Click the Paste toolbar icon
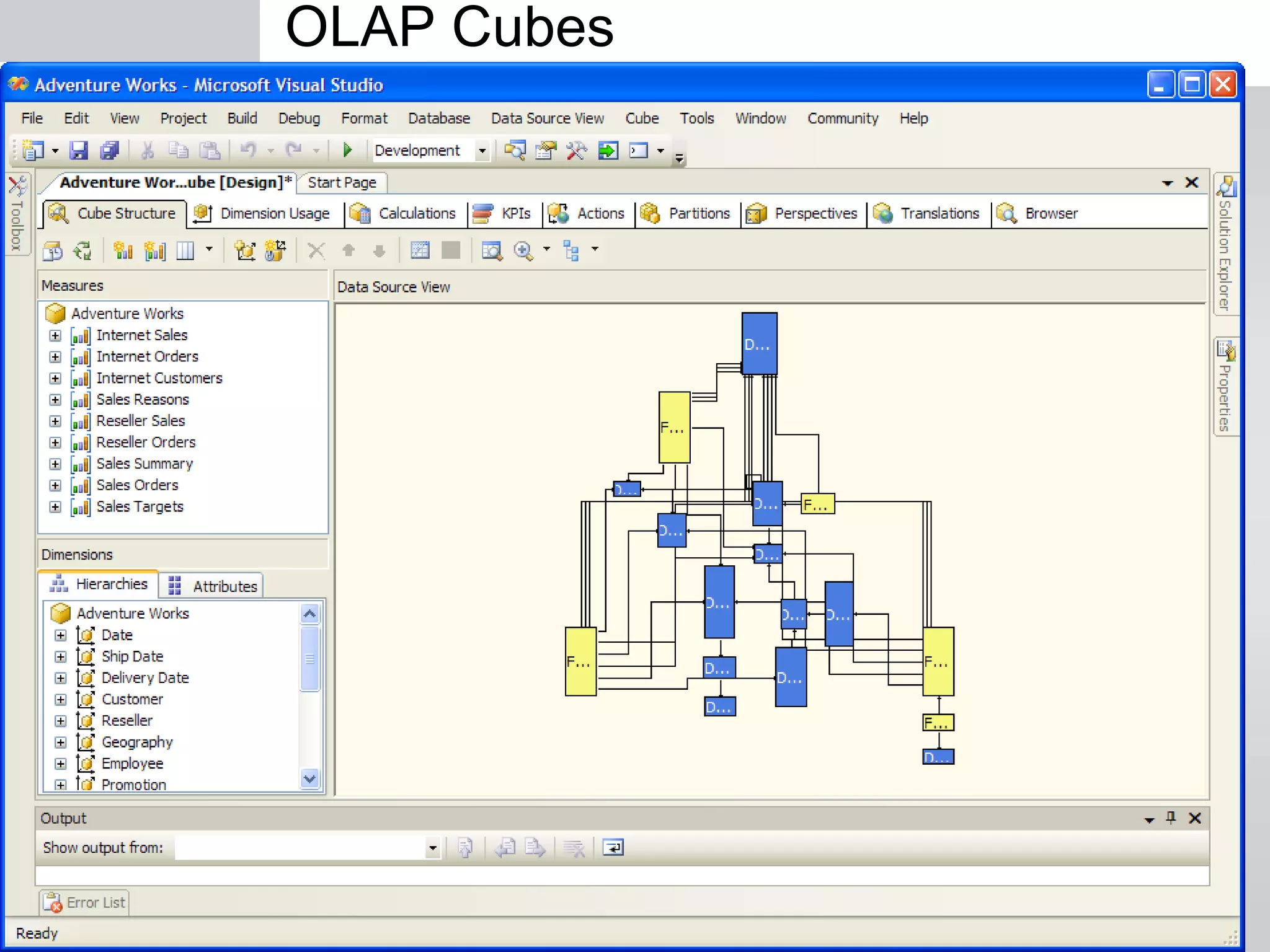 coord(210,150)
